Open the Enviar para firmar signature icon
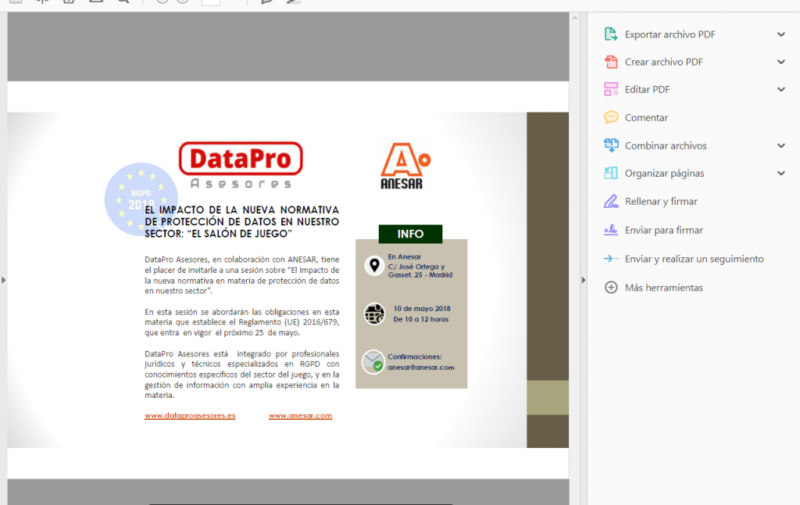 tap(611, 230)
